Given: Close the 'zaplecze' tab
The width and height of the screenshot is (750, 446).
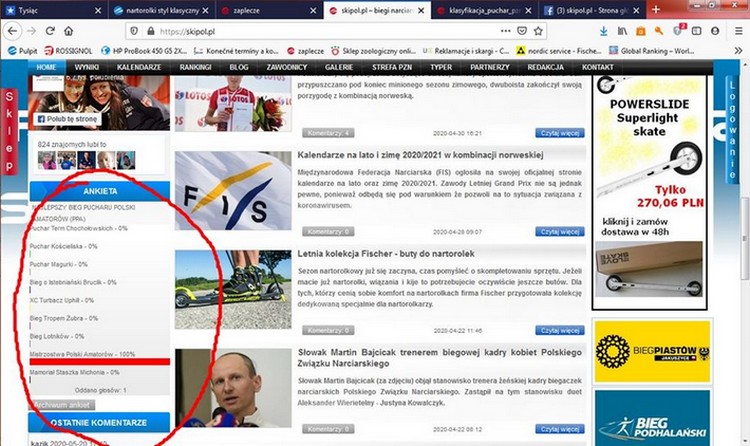Looking at the screenshot, I should [313, 11].
